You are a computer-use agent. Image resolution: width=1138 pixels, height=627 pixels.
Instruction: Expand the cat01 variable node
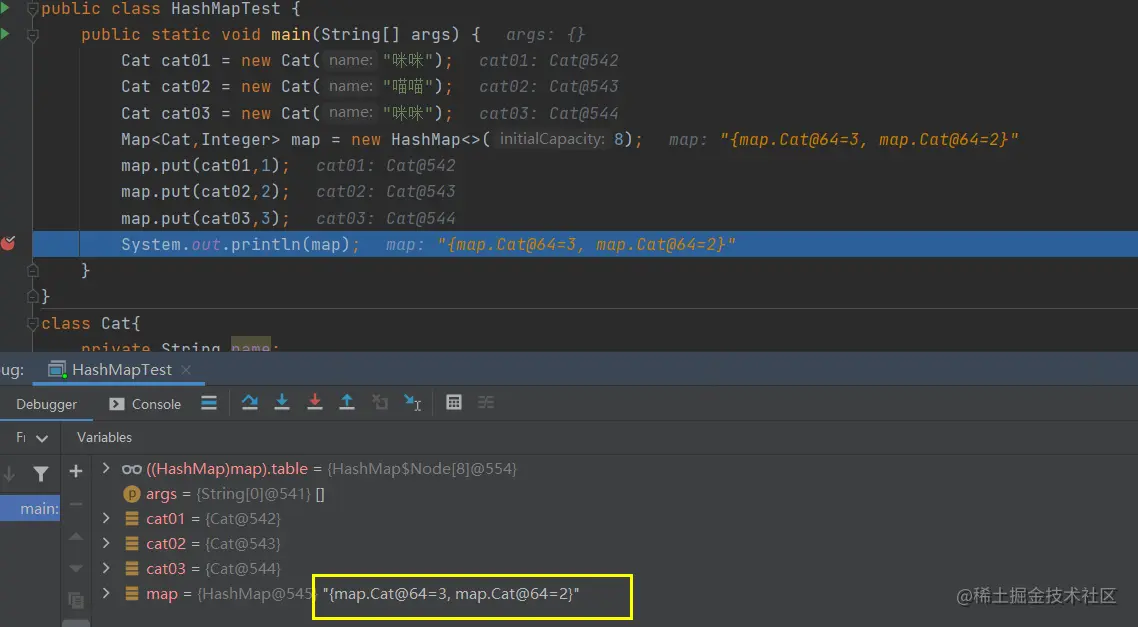tap(106, 518)
